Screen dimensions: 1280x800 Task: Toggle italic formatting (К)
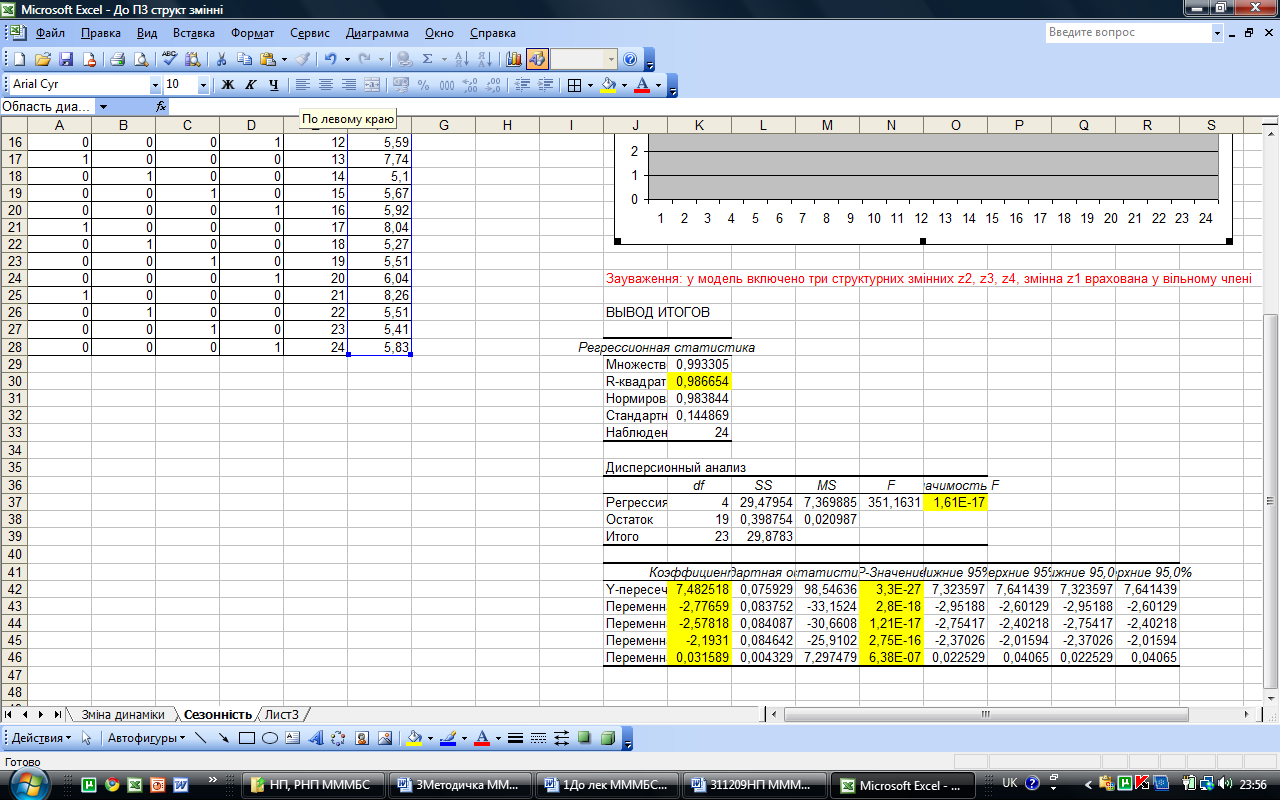249,85
